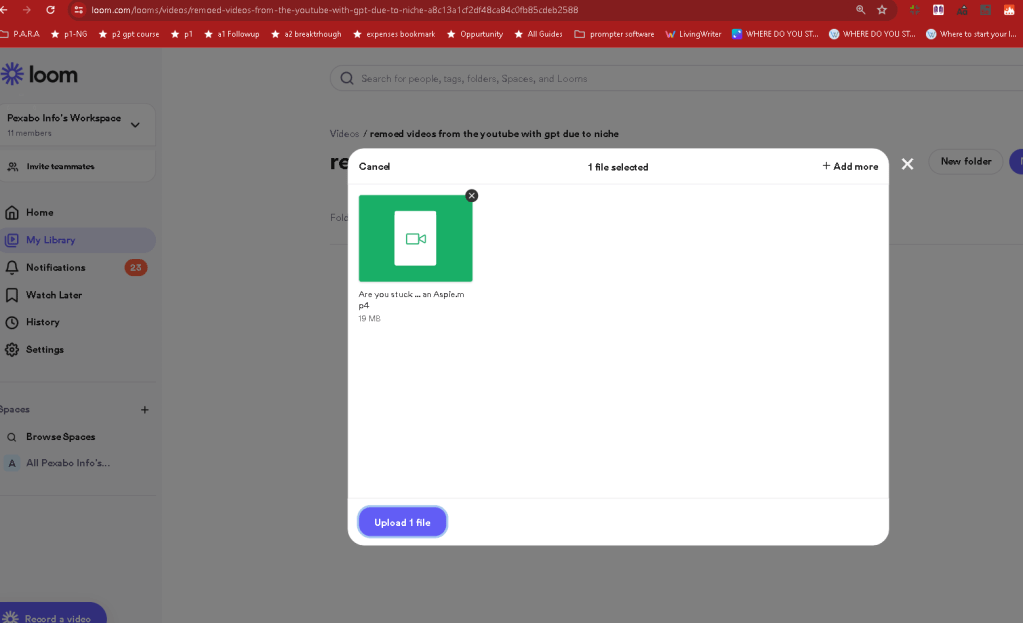Open the Where to start your bookmark
The image size is (1023, 623).
coord(971,34)
